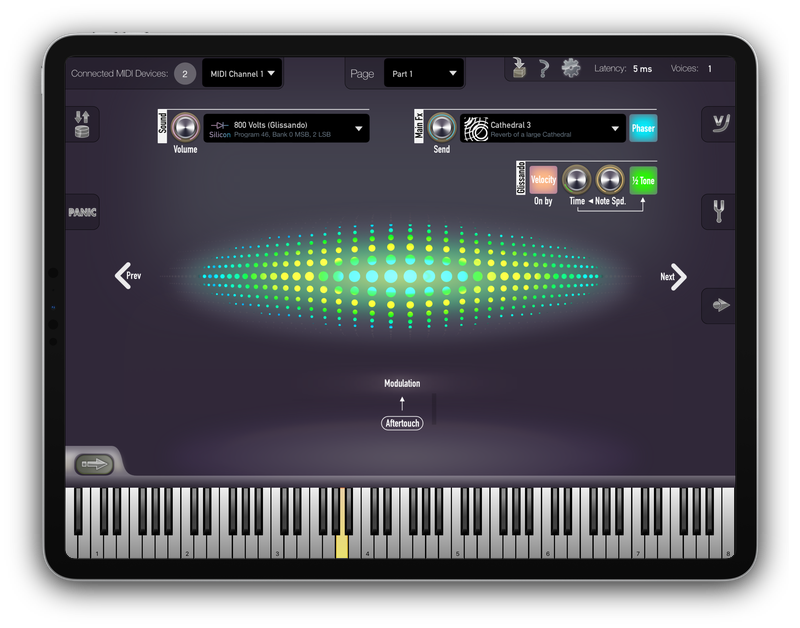The height and width of the screenshot is (628, 800).
Task: Click the Aftertouch modulation source label
Action: coord(402,424)
